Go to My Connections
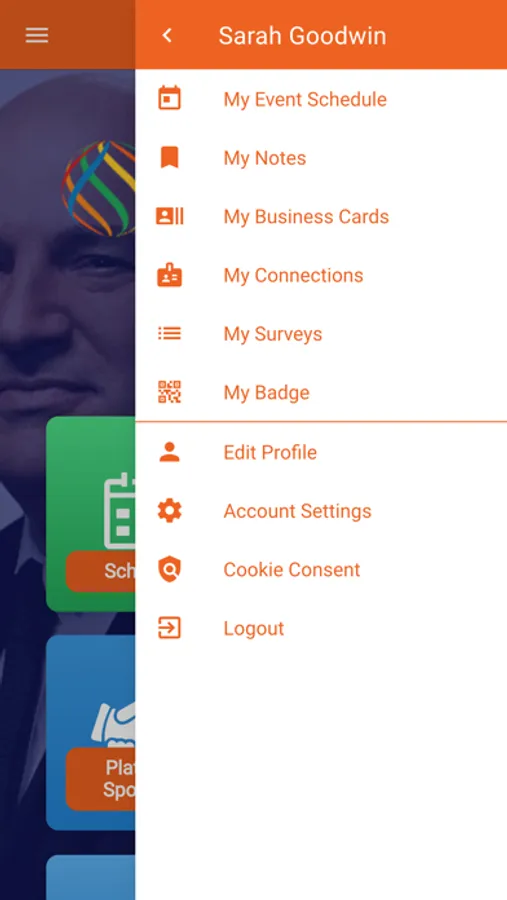Screen dimensions: 507x900 tap(293, 275)
